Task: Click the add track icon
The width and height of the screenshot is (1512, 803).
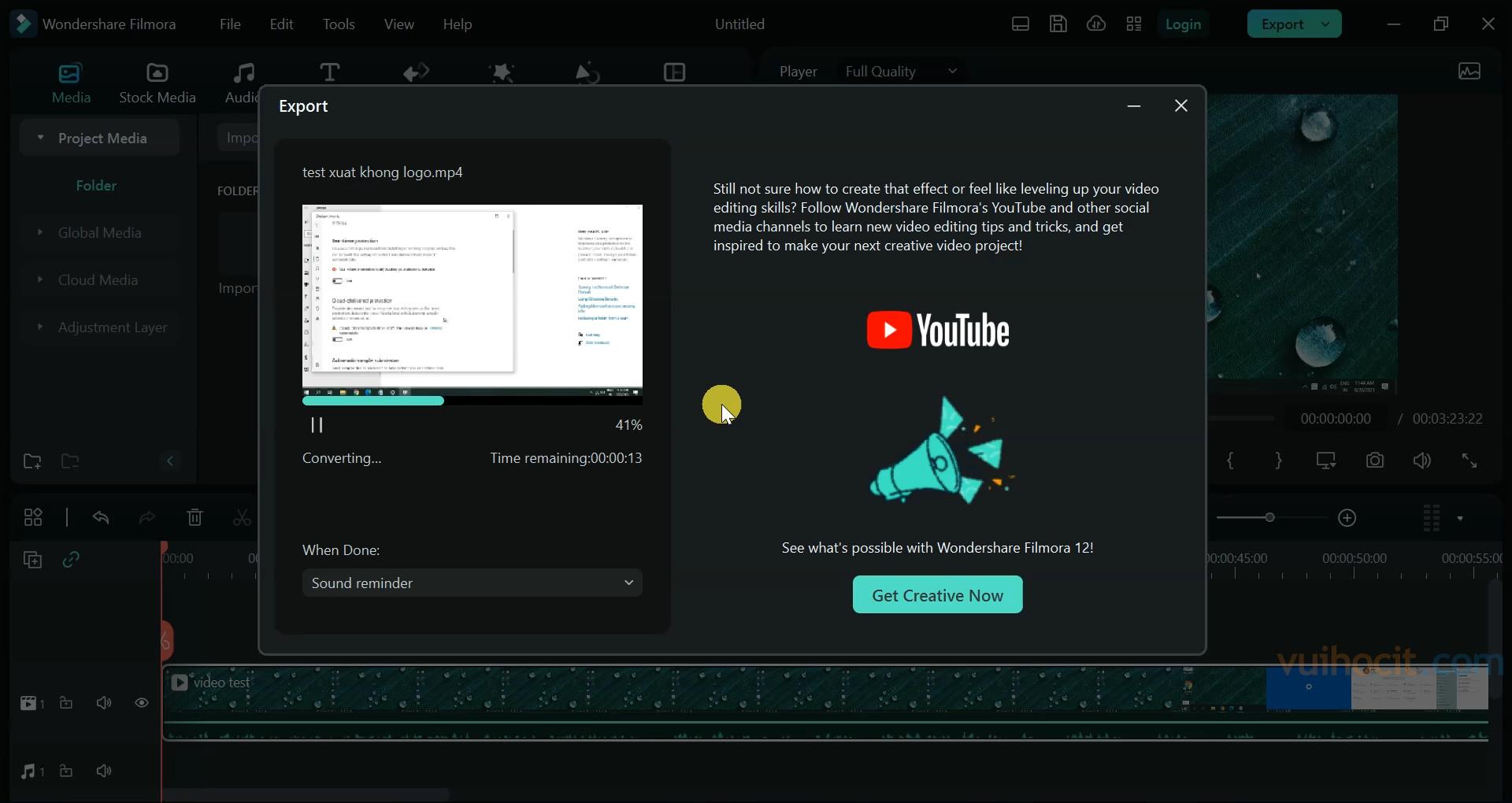Action: [x=32, y=560]
